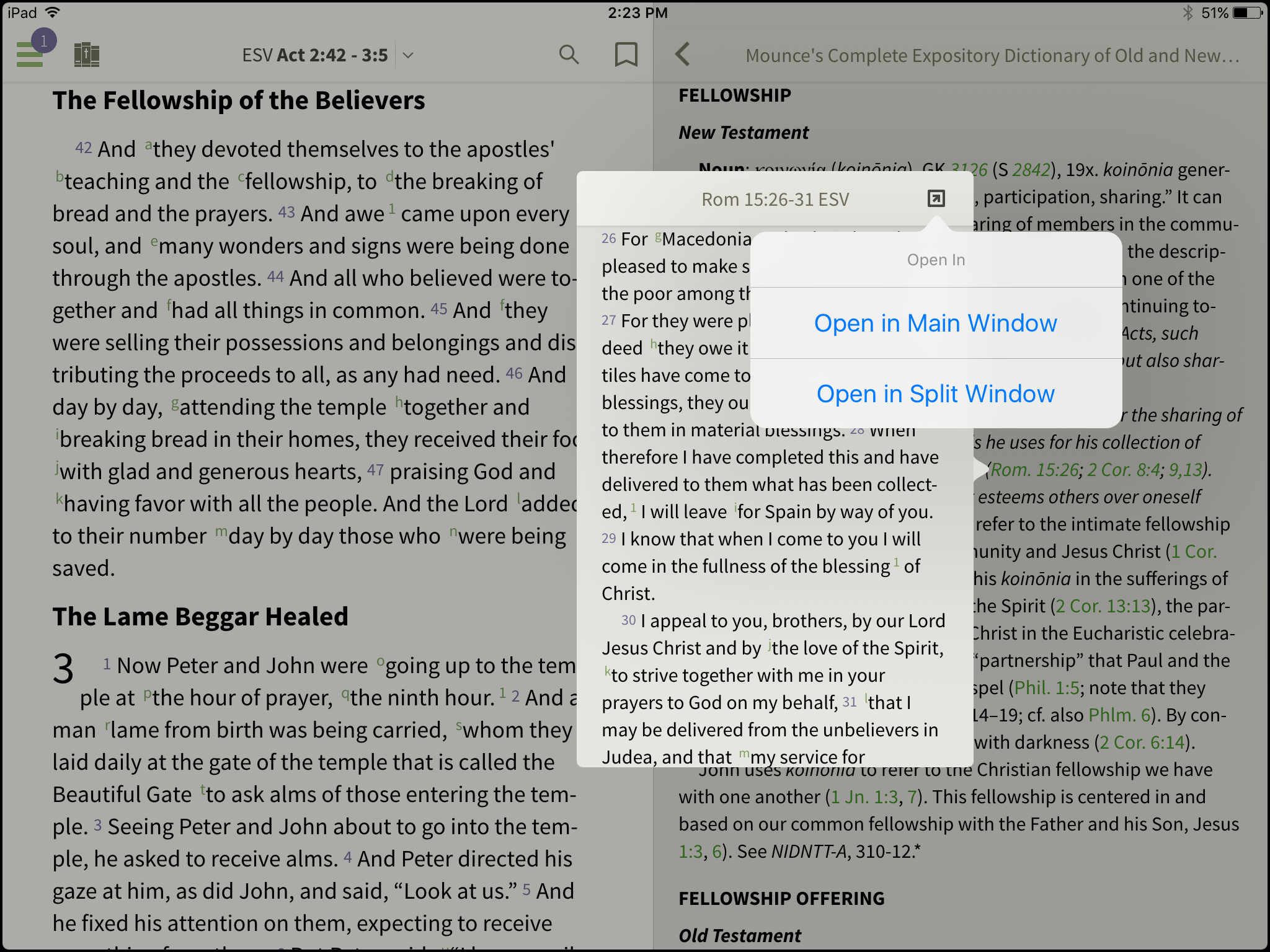The height and width of the screenshot is (952, 1270).
Task: Tap the Rom 15:26-31 ESV popup title
Action: tap(775, 199)
